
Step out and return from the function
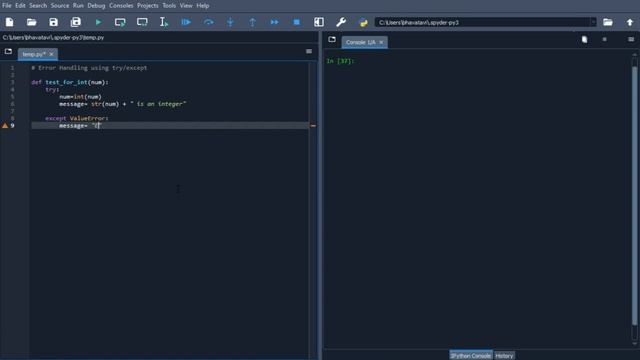coord(252,22)
